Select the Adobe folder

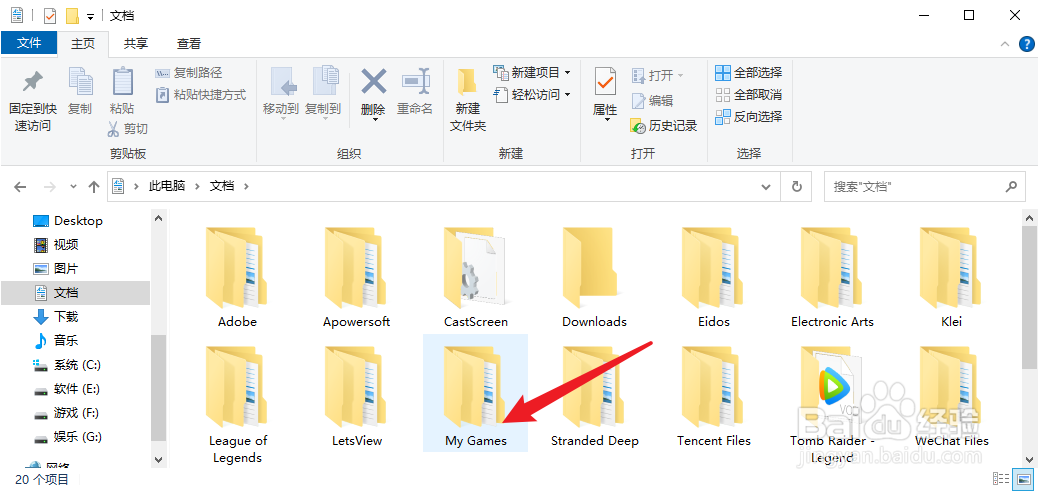(x=237, y=277)
